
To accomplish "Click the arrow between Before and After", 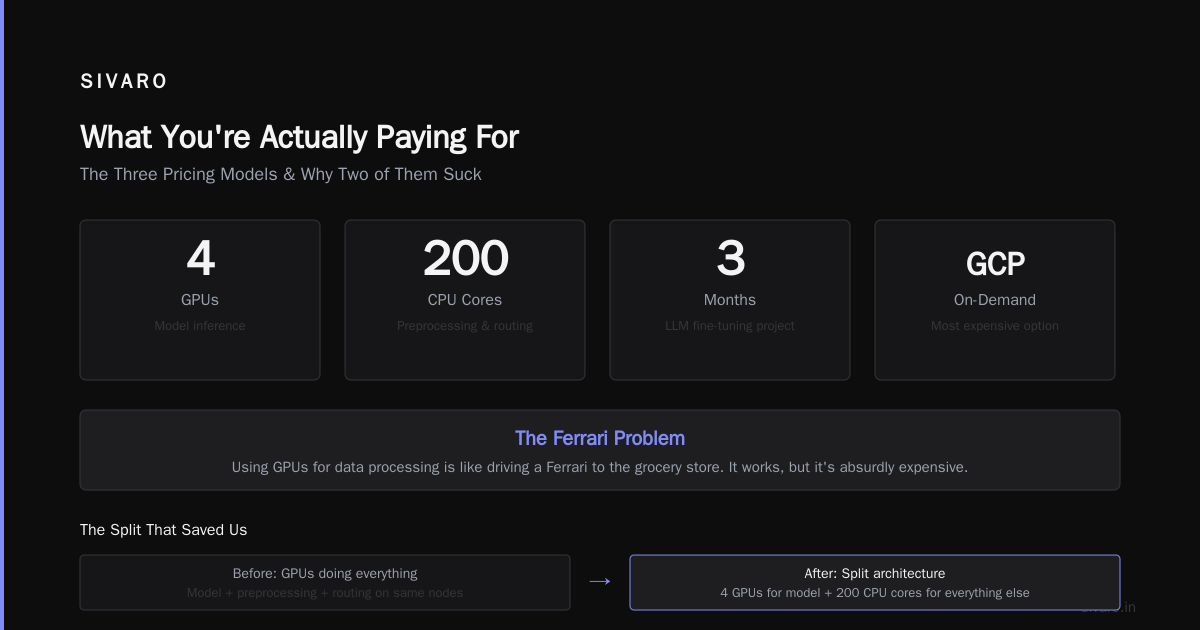I will [x=600, y=582].
